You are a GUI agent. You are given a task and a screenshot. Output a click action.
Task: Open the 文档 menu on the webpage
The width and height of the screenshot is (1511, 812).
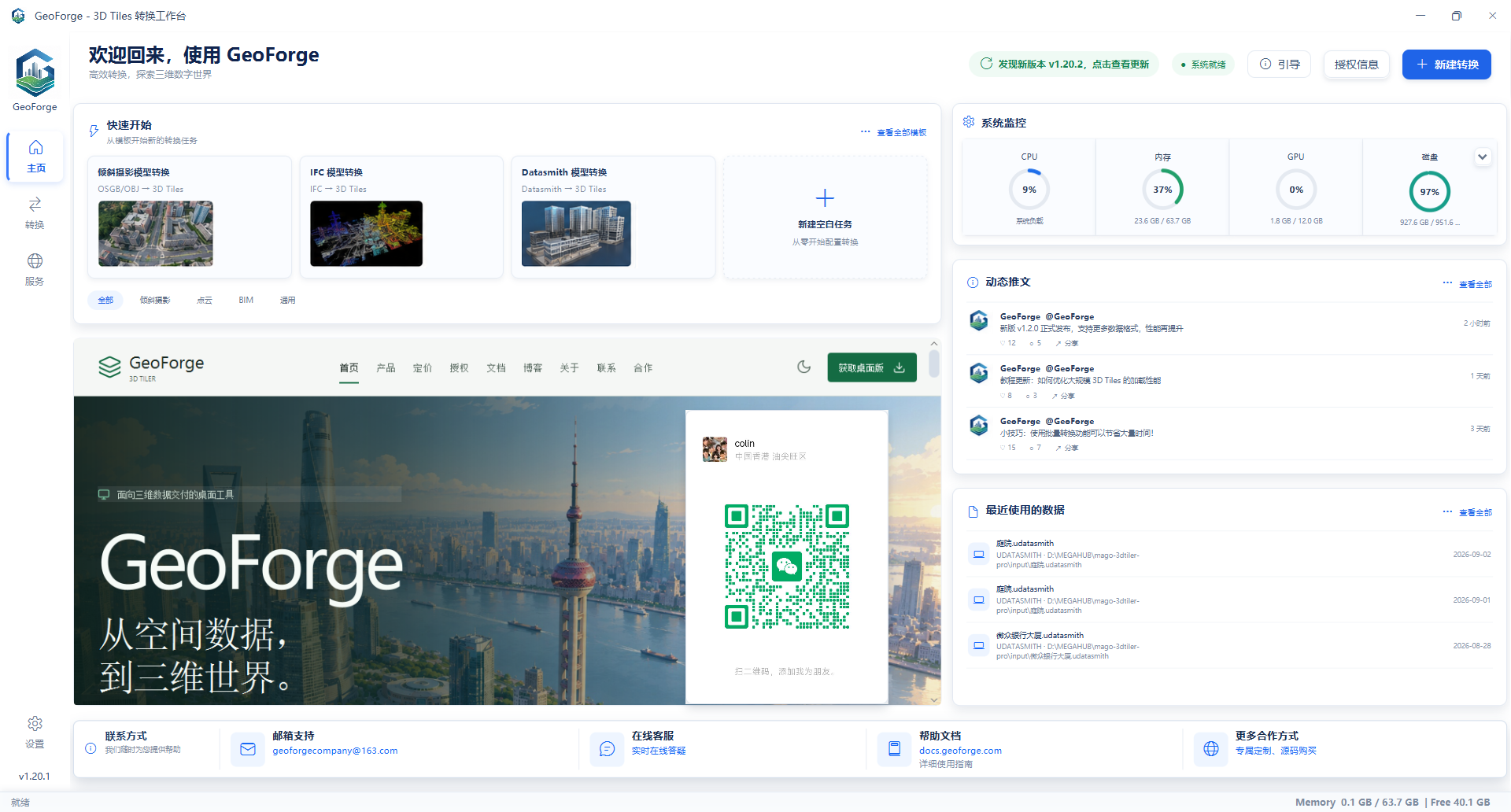pos(496,367)
